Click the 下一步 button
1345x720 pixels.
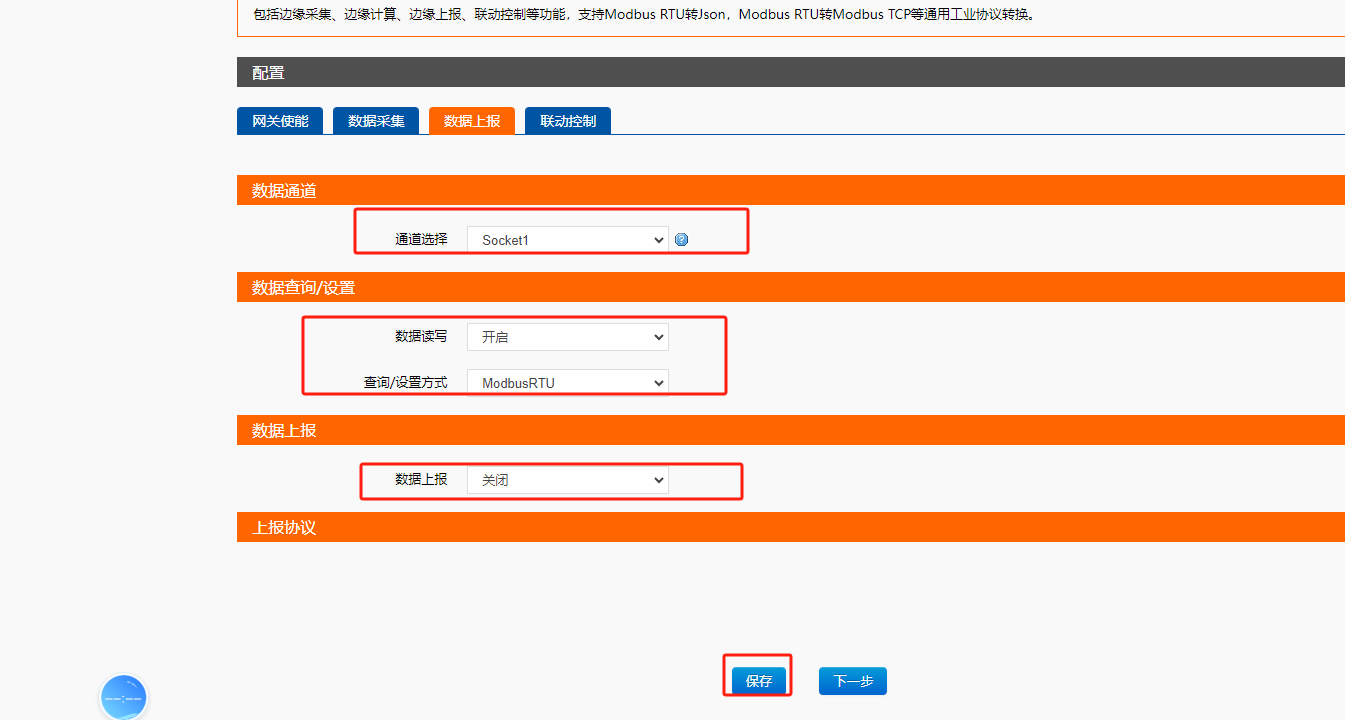pos(852,681)
